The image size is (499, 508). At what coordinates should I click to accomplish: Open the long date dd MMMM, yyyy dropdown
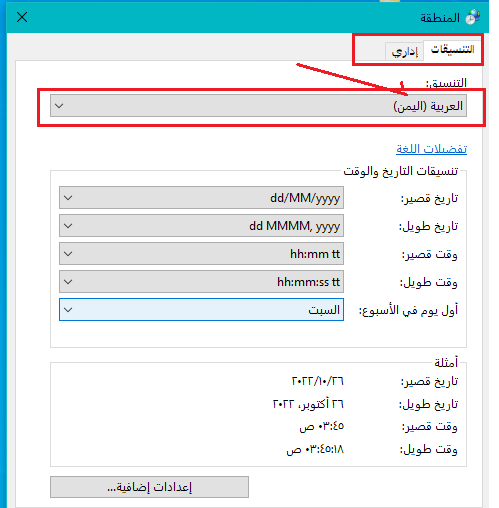[201, 226]
